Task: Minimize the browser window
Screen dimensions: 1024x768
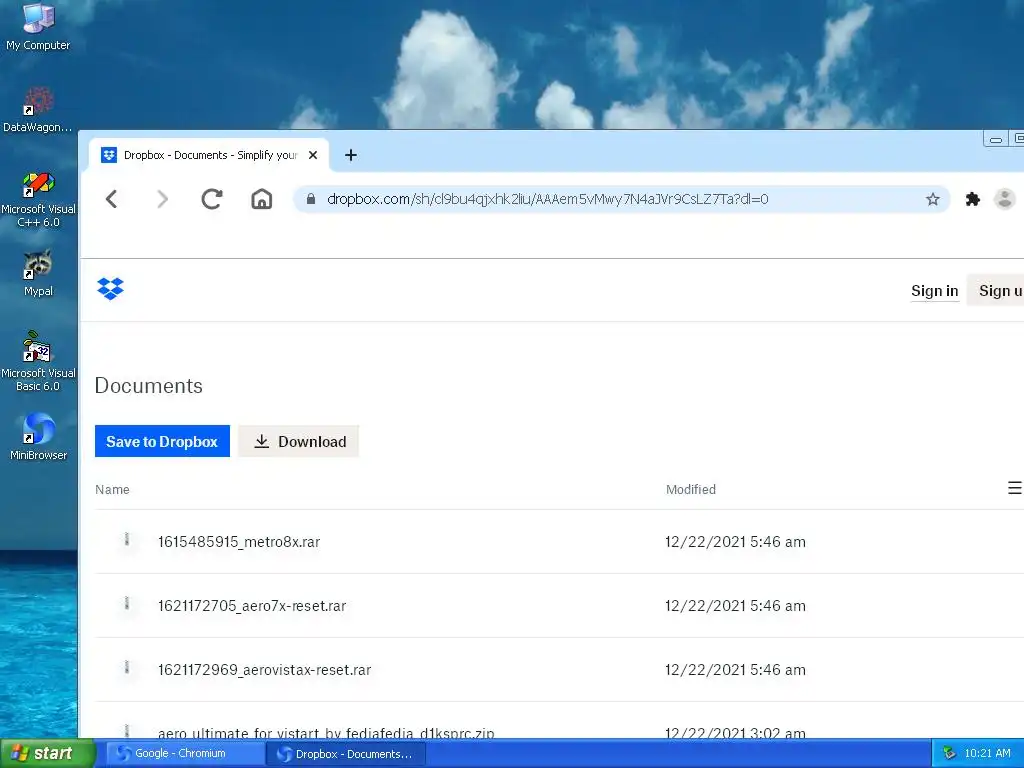Action: 995,139
